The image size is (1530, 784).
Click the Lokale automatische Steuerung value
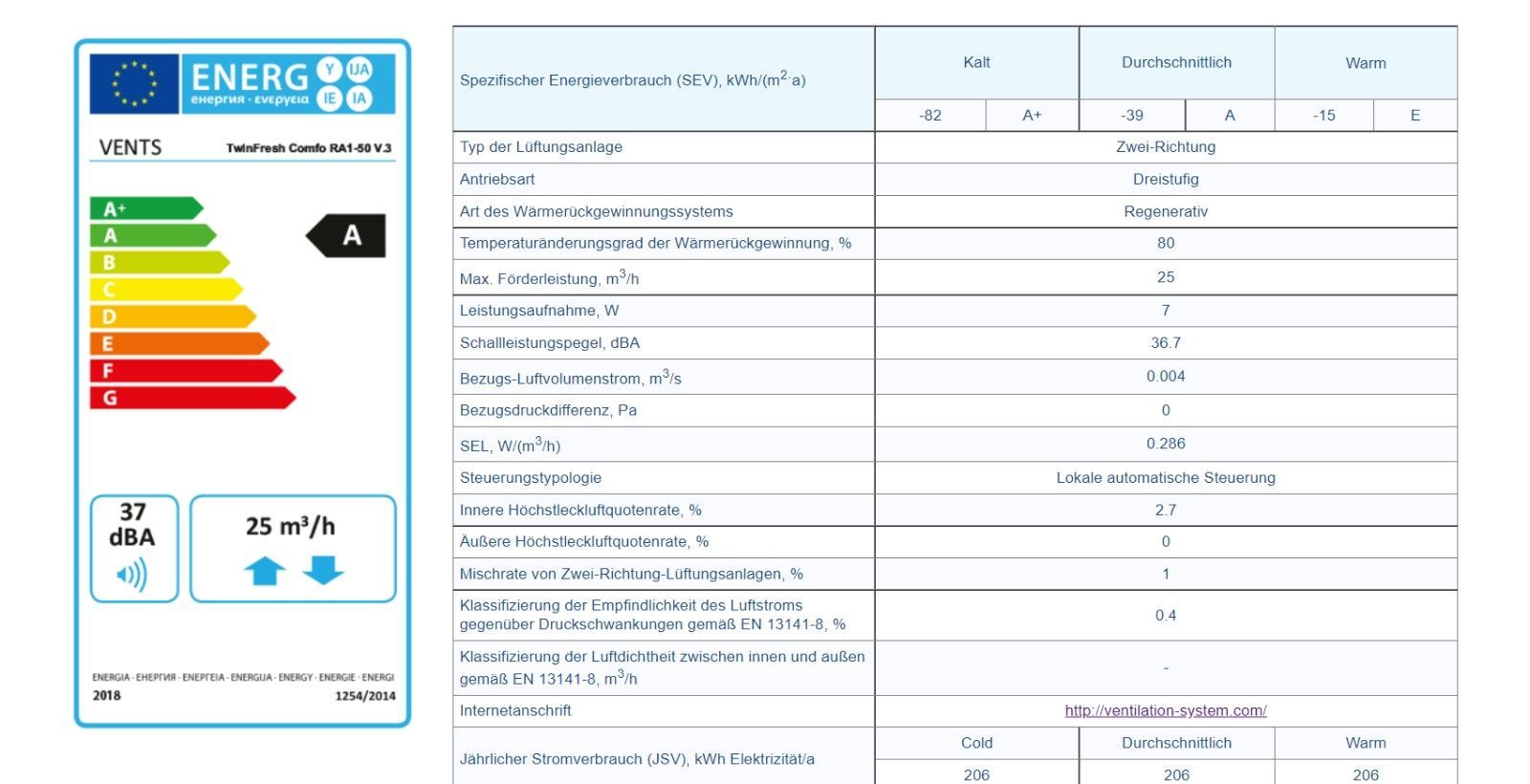(1166, 477)
